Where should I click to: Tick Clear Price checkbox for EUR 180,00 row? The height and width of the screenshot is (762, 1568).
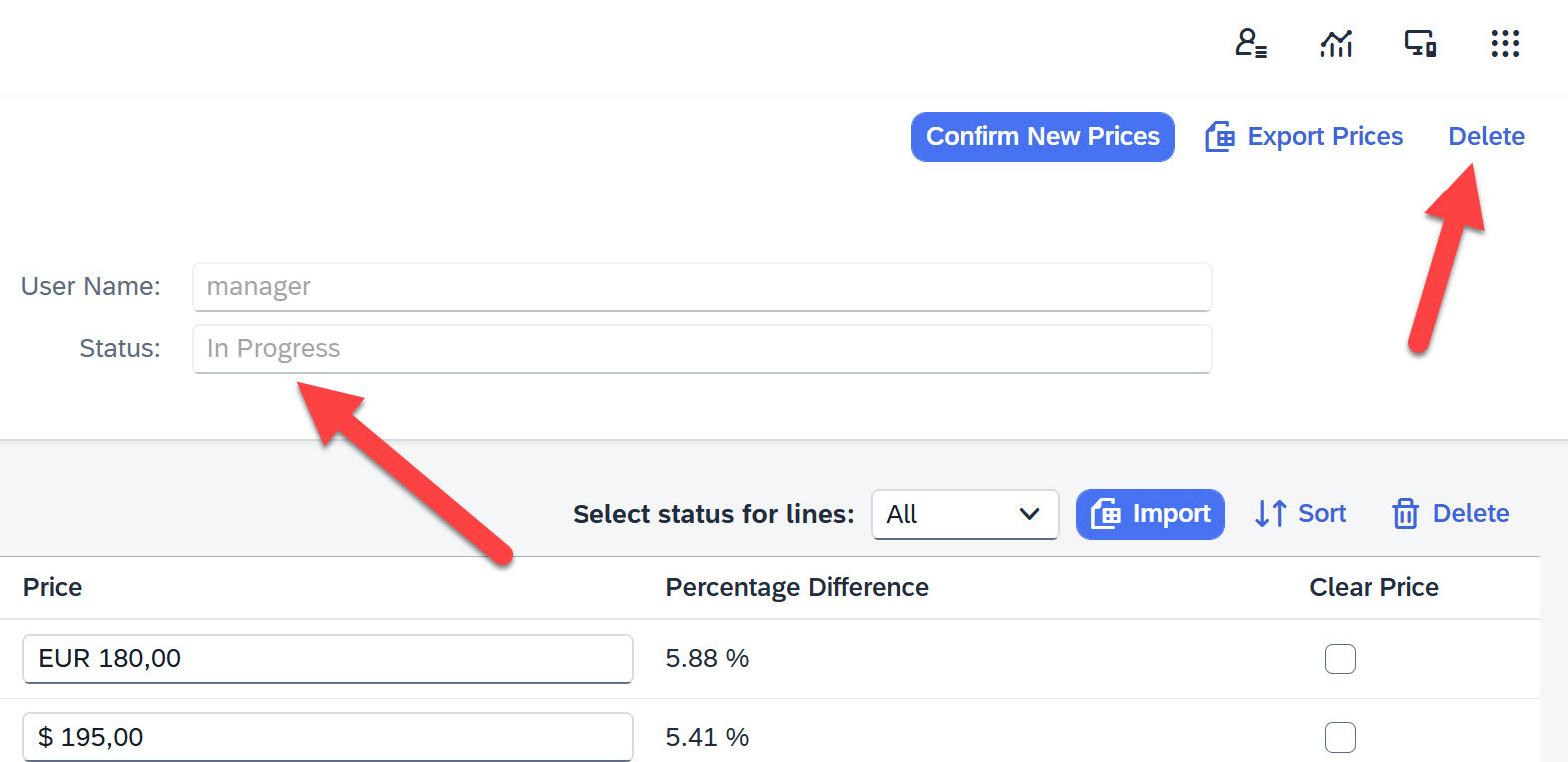tap(1340, 659)
